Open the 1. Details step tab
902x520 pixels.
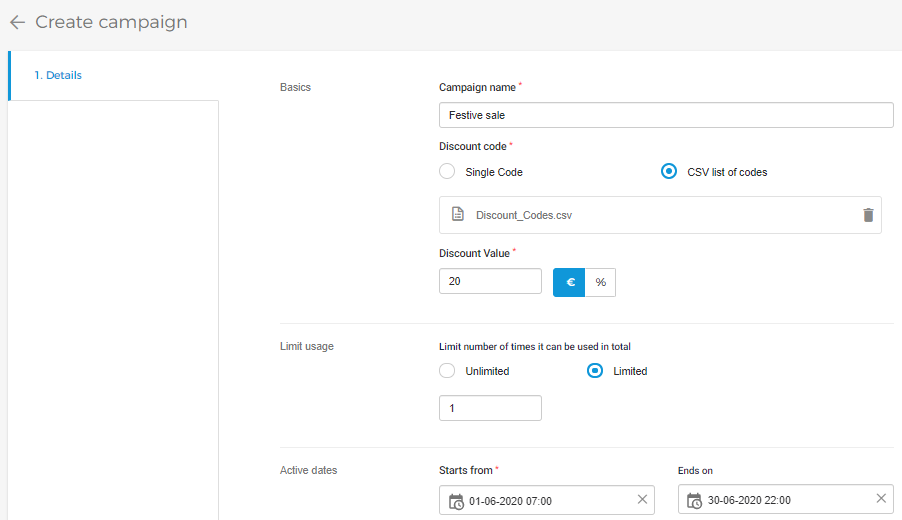(x=58, y=75)
